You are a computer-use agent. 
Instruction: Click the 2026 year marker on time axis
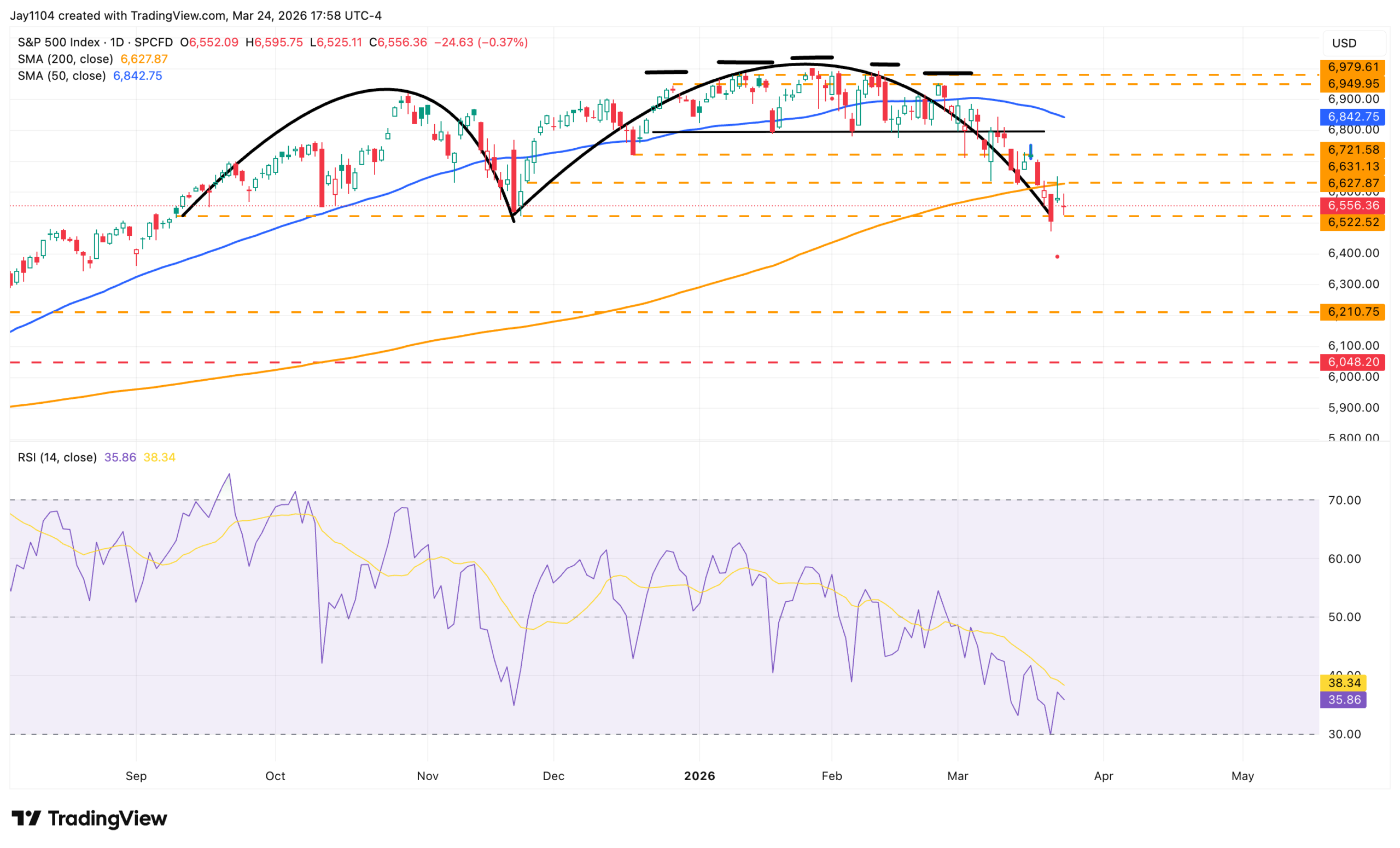[x=699, y=776]
